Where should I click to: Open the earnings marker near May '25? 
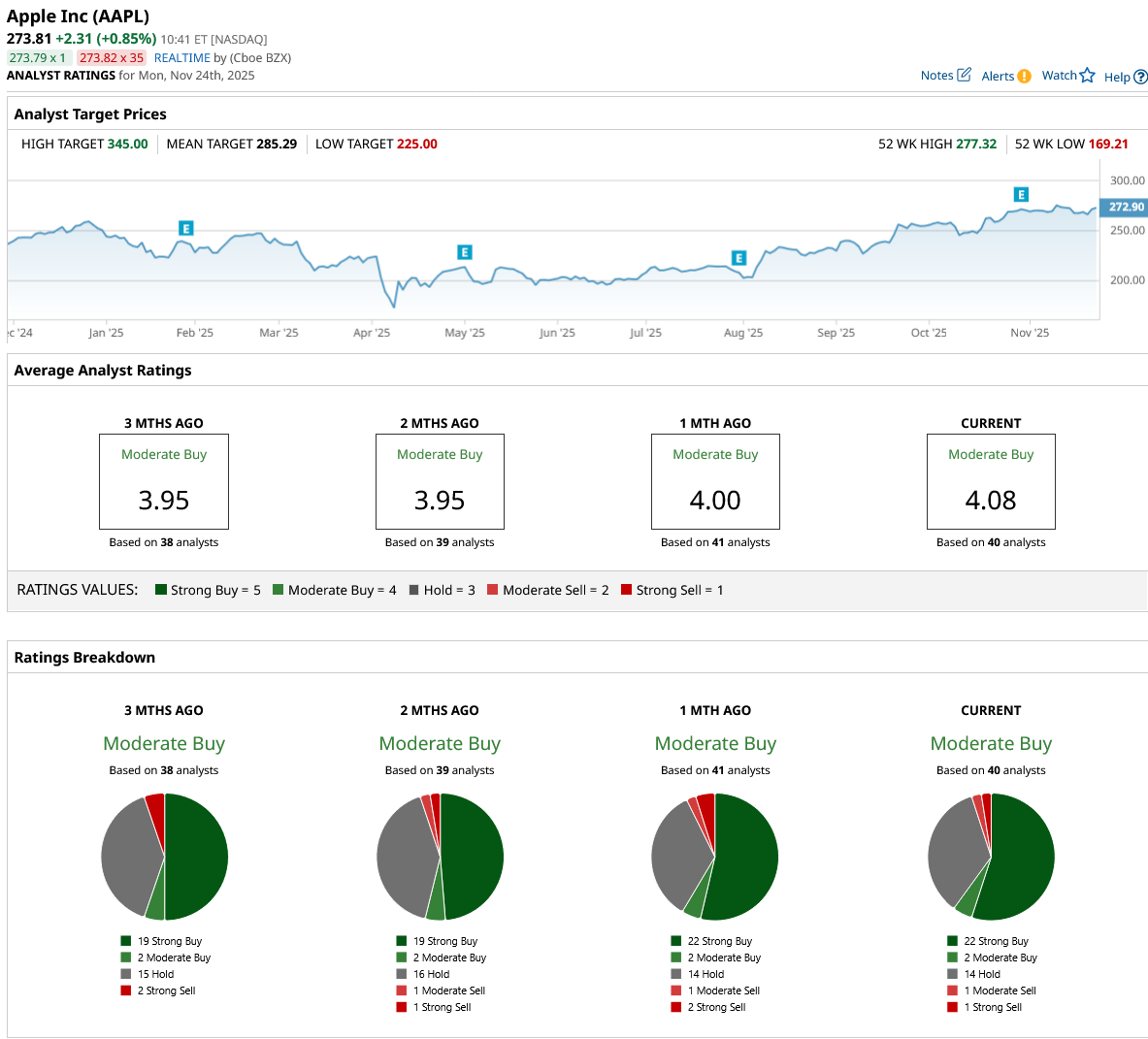click(x=465, y=252)
